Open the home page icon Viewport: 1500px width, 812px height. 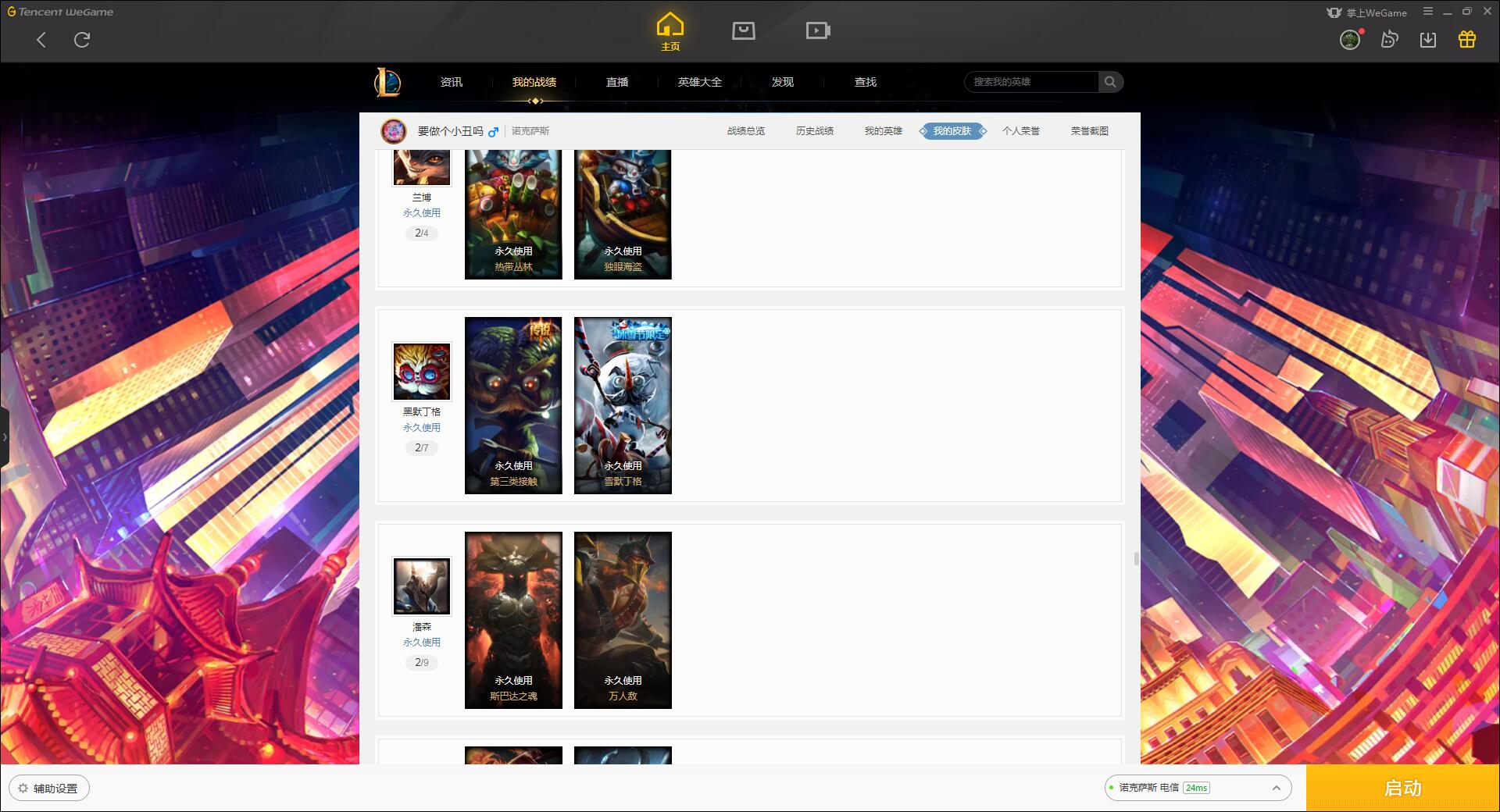coord(670,31)
